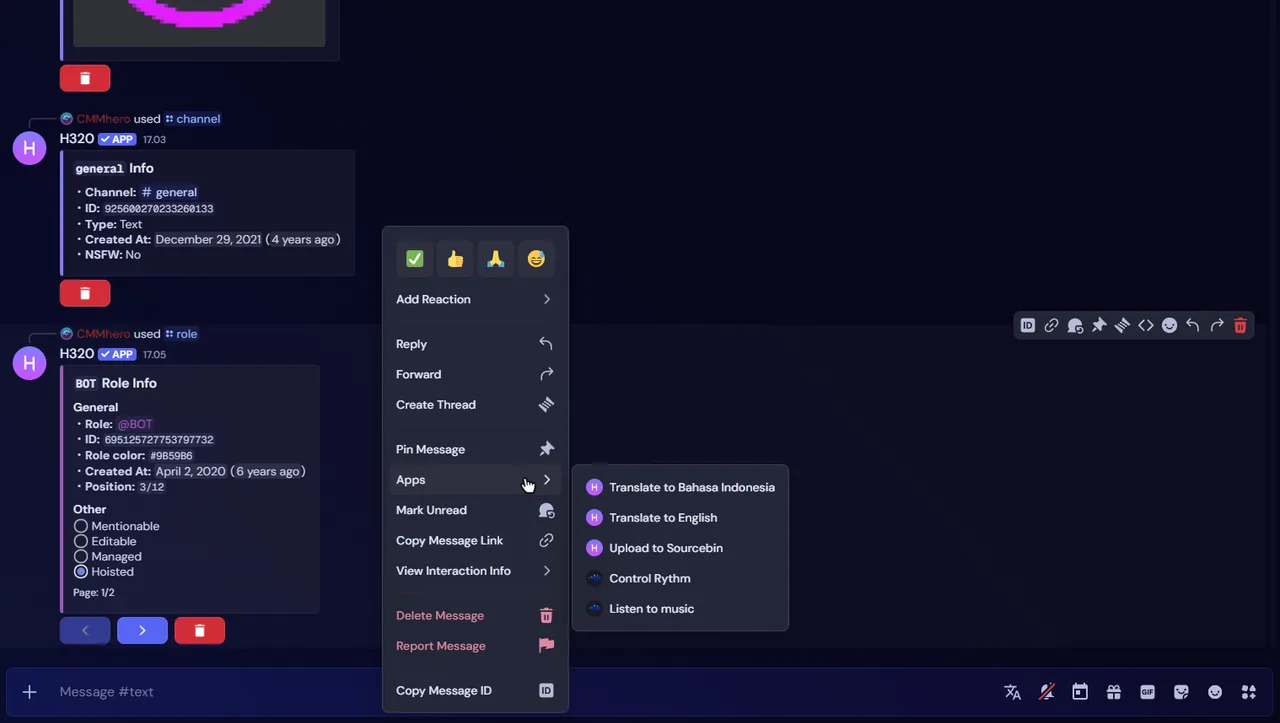Image resolution: width=1280 pixels, height=723 pixels.
Task: Choose Translate to Bahasa Indonesia app command
Action: [x=680, y=487]
